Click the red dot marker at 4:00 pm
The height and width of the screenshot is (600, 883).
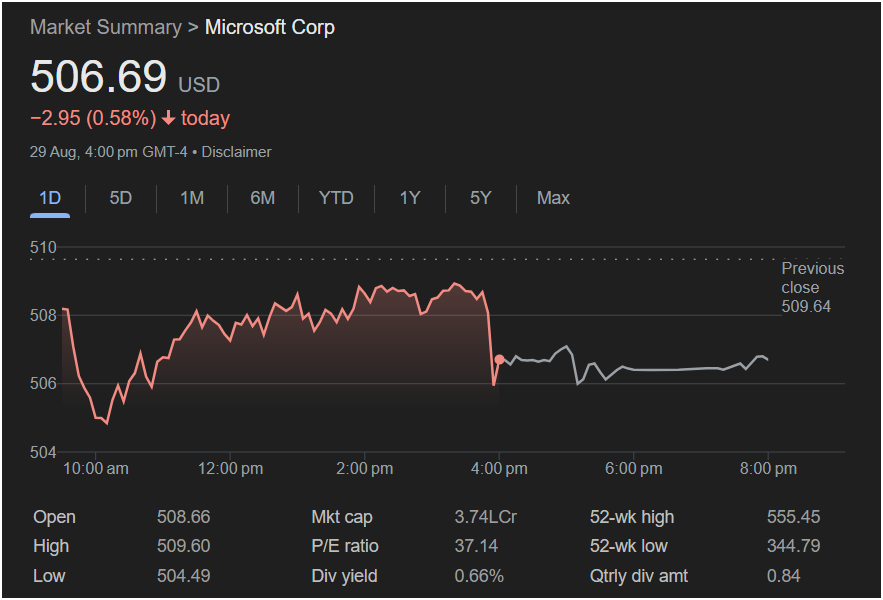[499, 359]
